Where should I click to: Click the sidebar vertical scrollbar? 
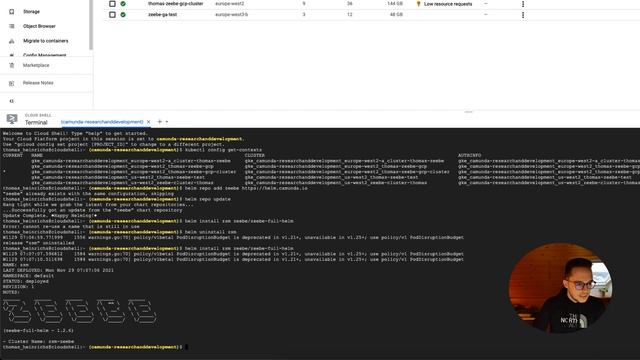pos(91,24)
